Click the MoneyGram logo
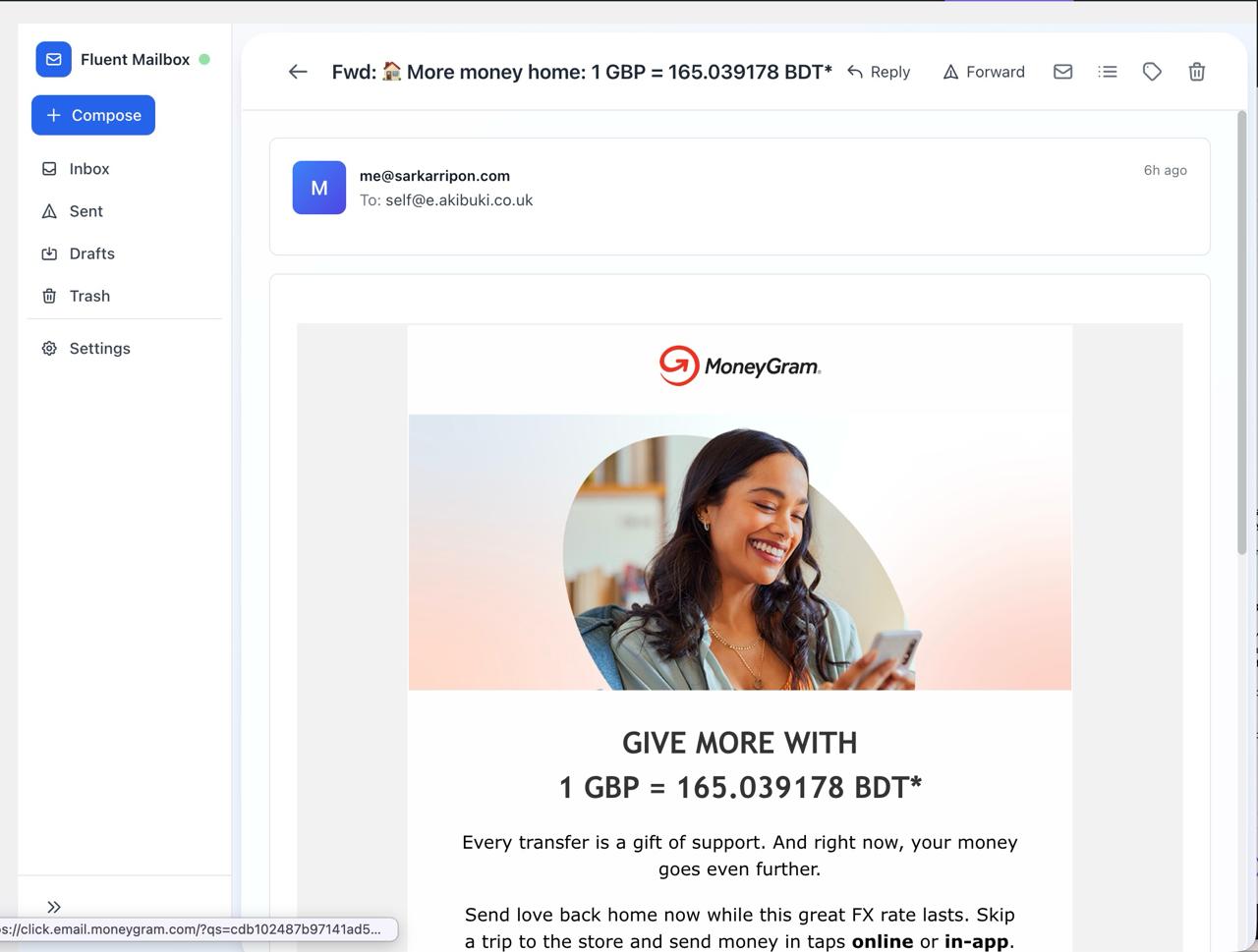The height and width of the screenshot is (952, 1258). tap(740, 365)
